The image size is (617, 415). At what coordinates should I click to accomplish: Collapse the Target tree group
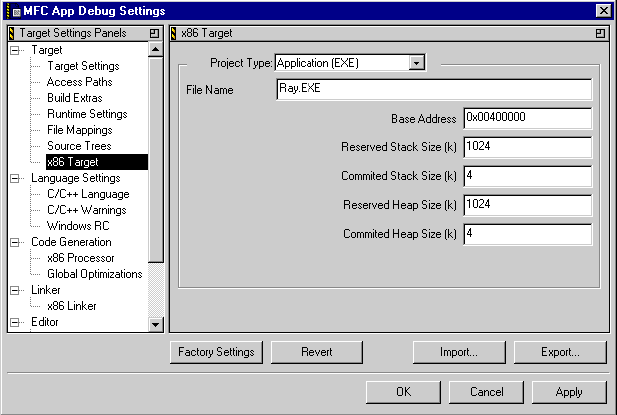pyautogui.click(x=15, y=50)
